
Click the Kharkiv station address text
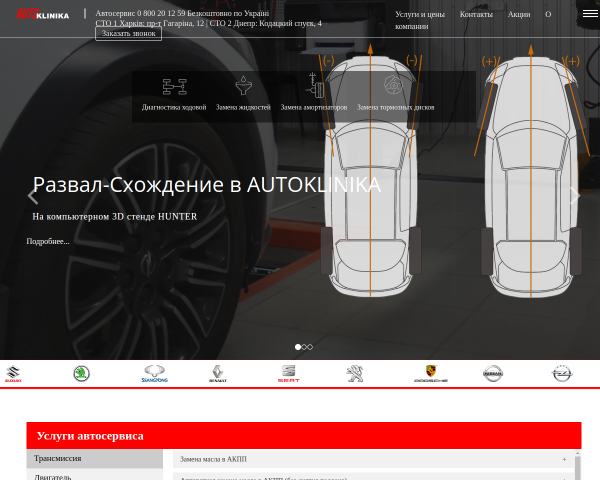(150, 23)
